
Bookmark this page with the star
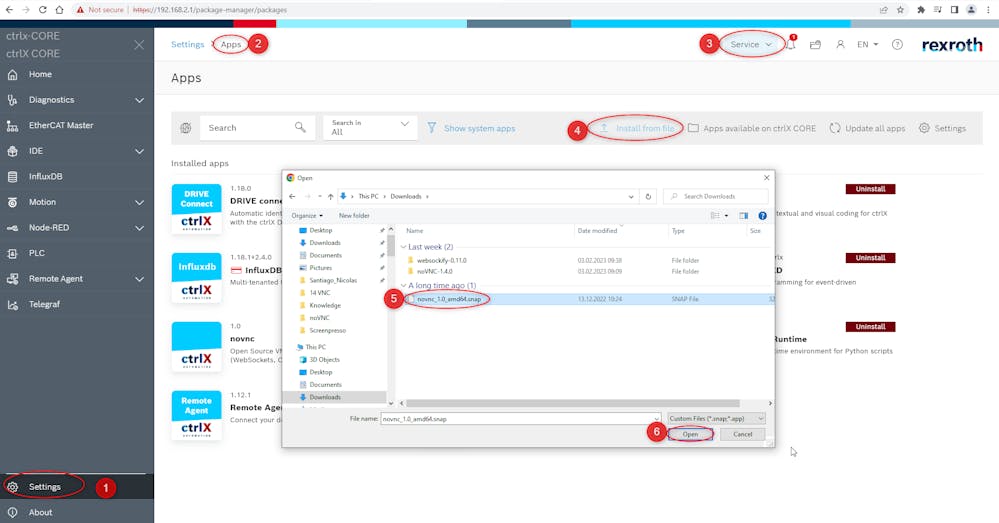(900, 10)
